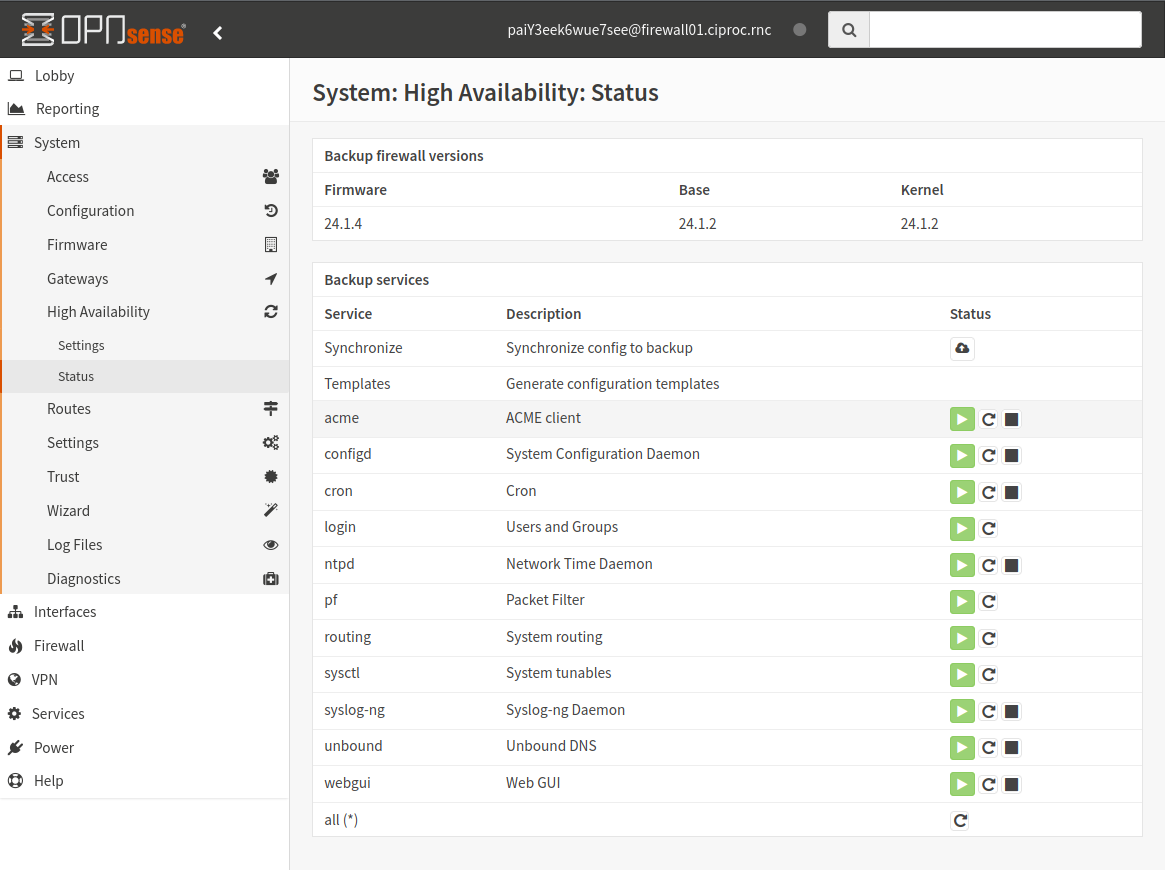The height and width of the screenshot is (870, 1165).
Task: Restart the webgui service
Action: pyautogui.click(x=988, y=784)
